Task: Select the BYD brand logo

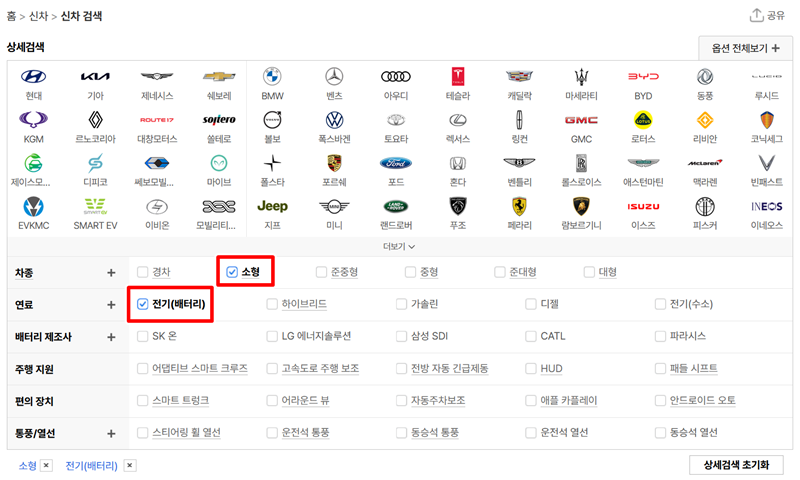Action: click(643, 77)
